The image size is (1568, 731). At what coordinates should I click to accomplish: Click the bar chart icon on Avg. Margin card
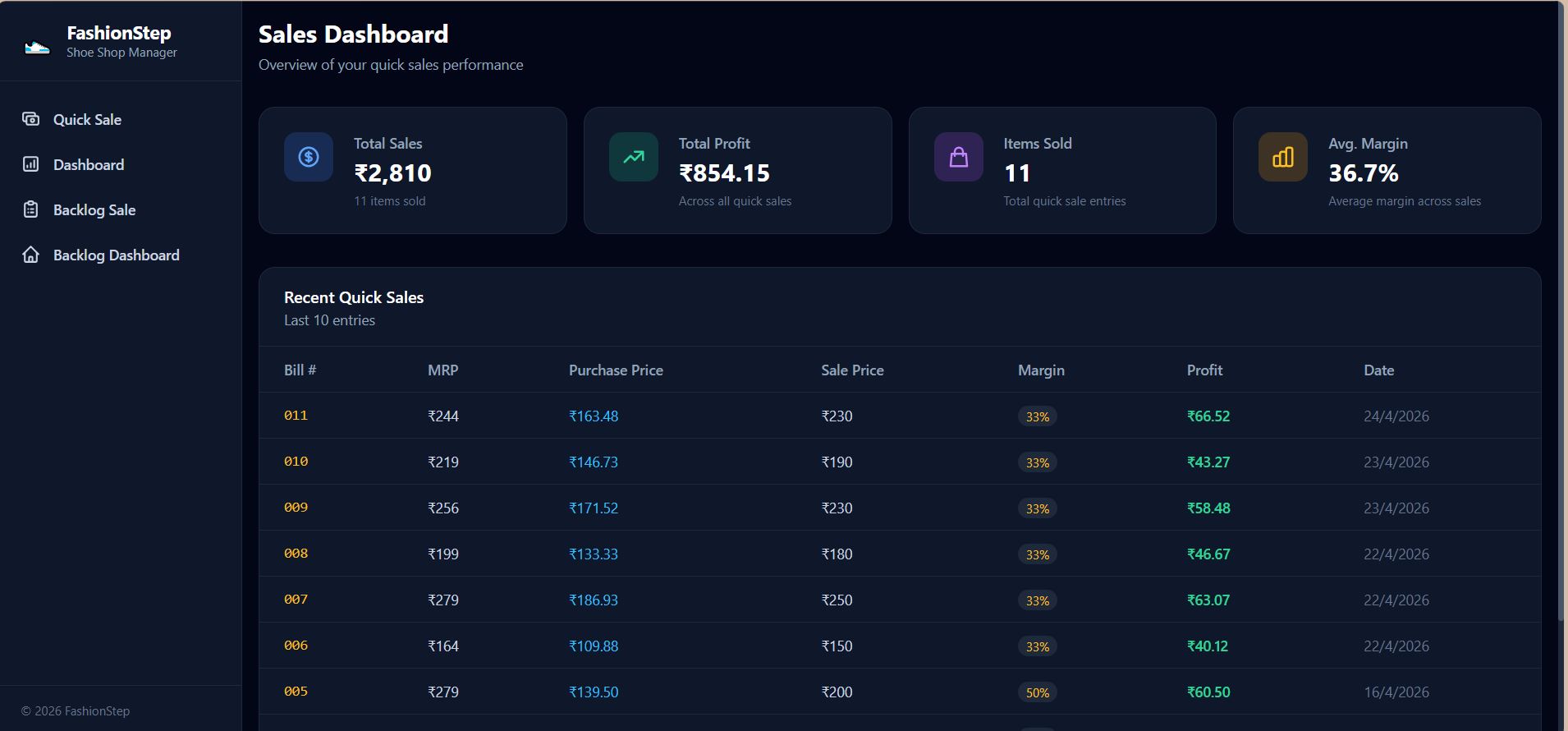point(1283,157)
